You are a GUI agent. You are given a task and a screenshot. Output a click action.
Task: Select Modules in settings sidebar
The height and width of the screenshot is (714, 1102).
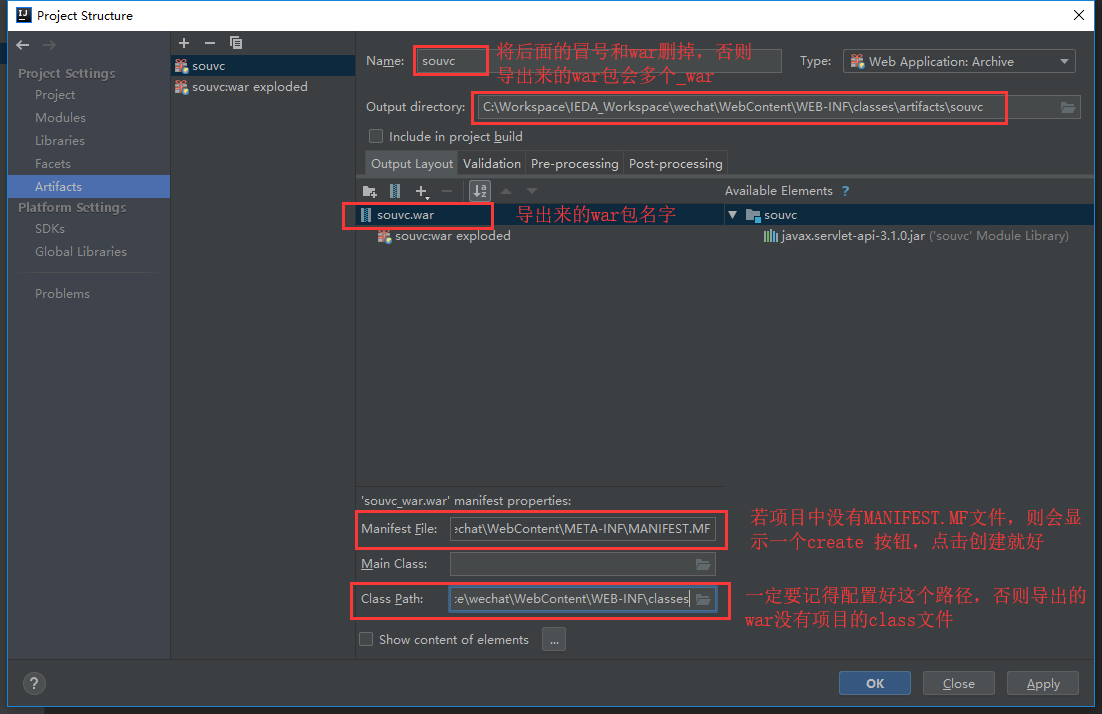tap(60, 117)
